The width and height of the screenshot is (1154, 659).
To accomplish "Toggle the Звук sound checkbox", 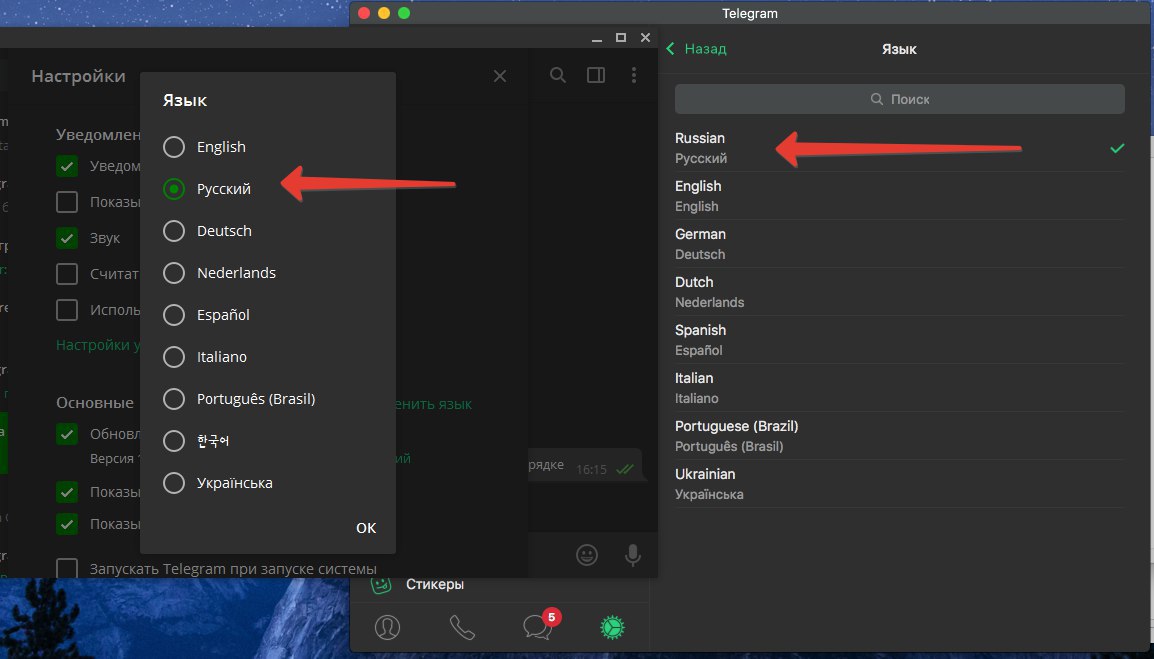I will click(x=67, y=238).
